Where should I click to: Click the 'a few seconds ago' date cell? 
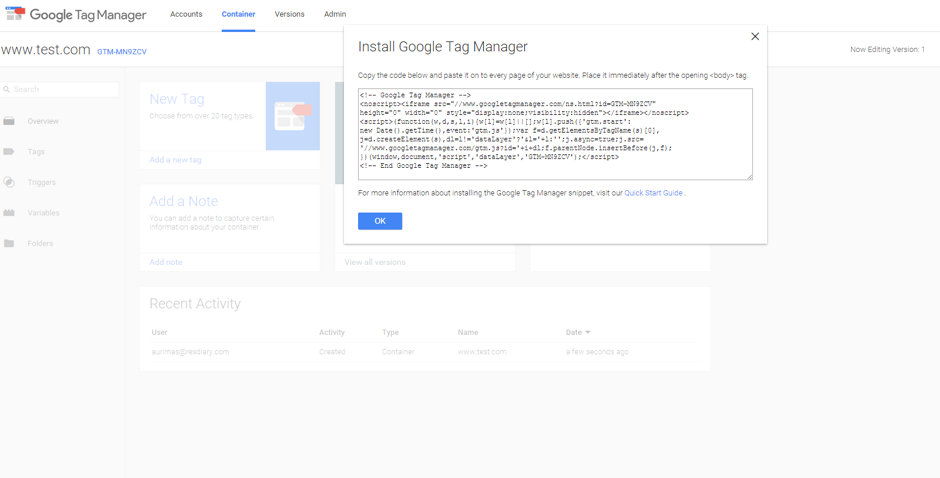pyautogui.click(x=597, y=351)
